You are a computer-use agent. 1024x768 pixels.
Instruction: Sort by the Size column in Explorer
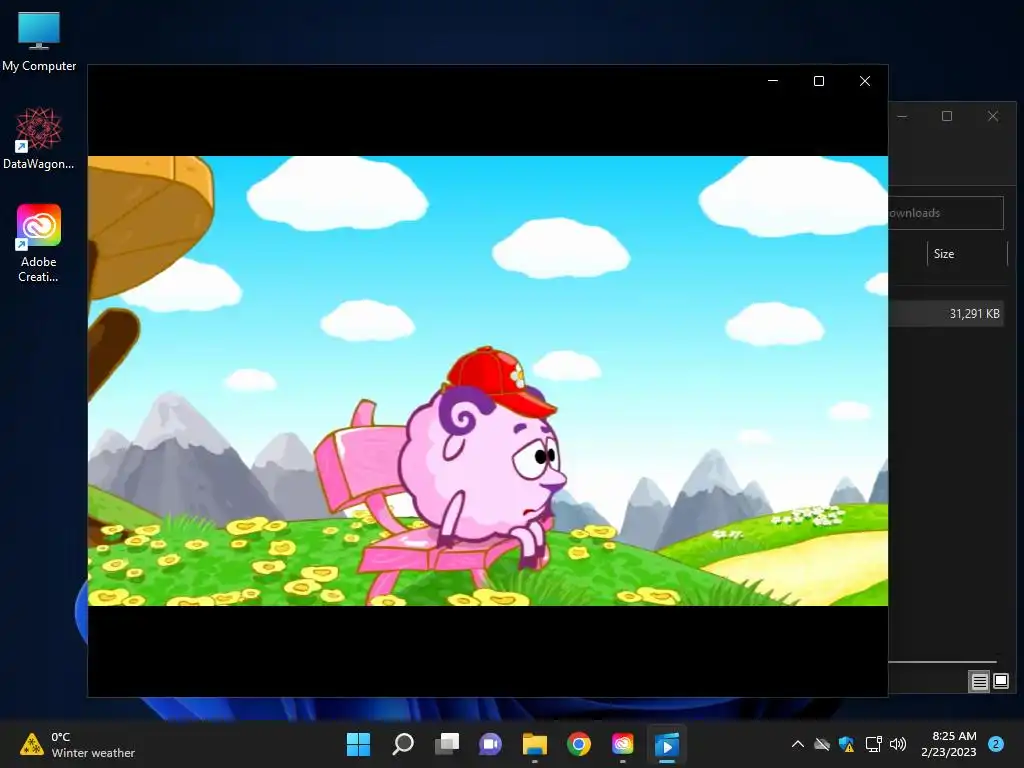967,254
